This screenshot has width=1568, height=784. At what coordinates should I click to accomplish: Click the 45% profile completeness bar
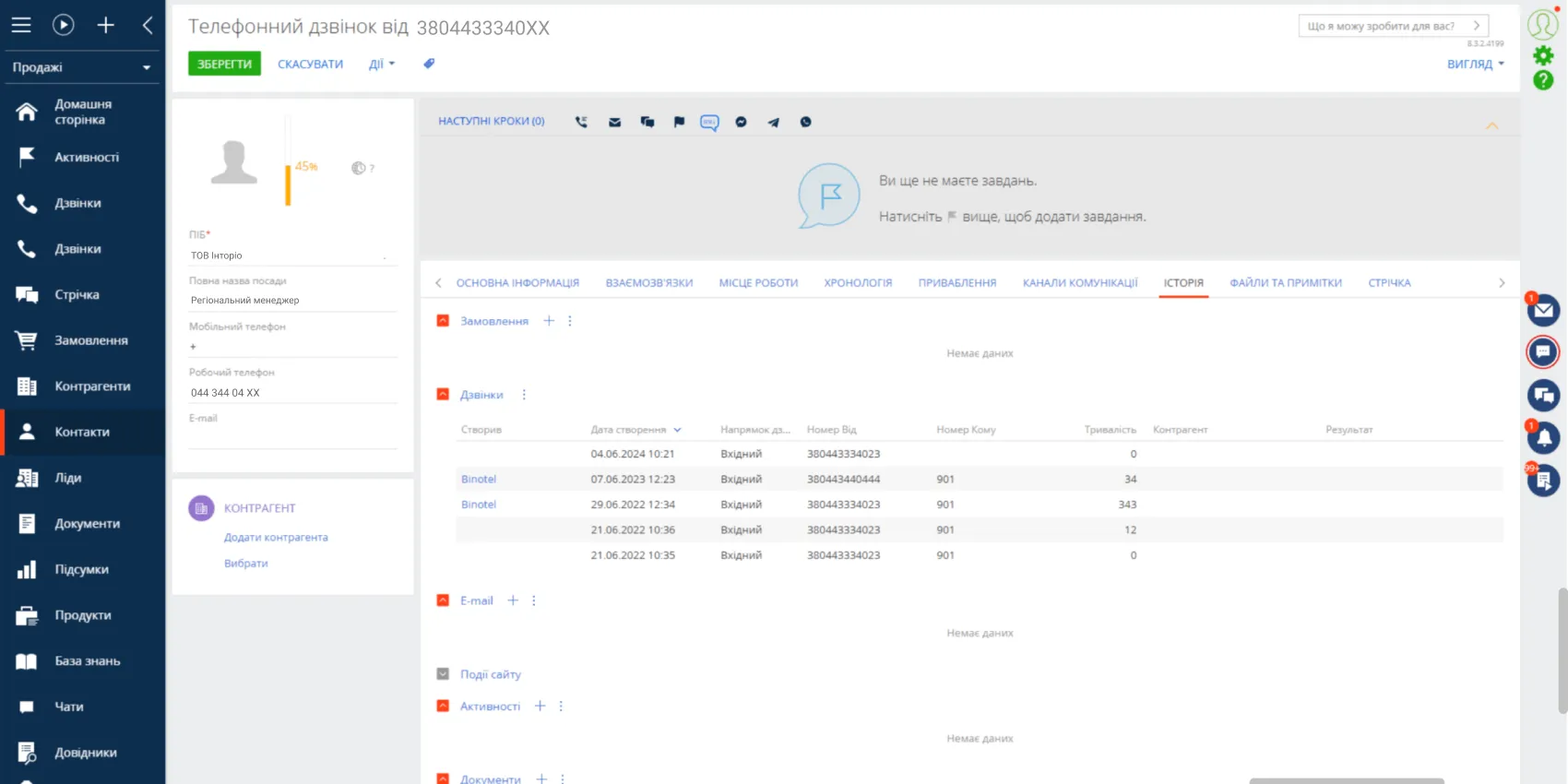pos(288,161)
